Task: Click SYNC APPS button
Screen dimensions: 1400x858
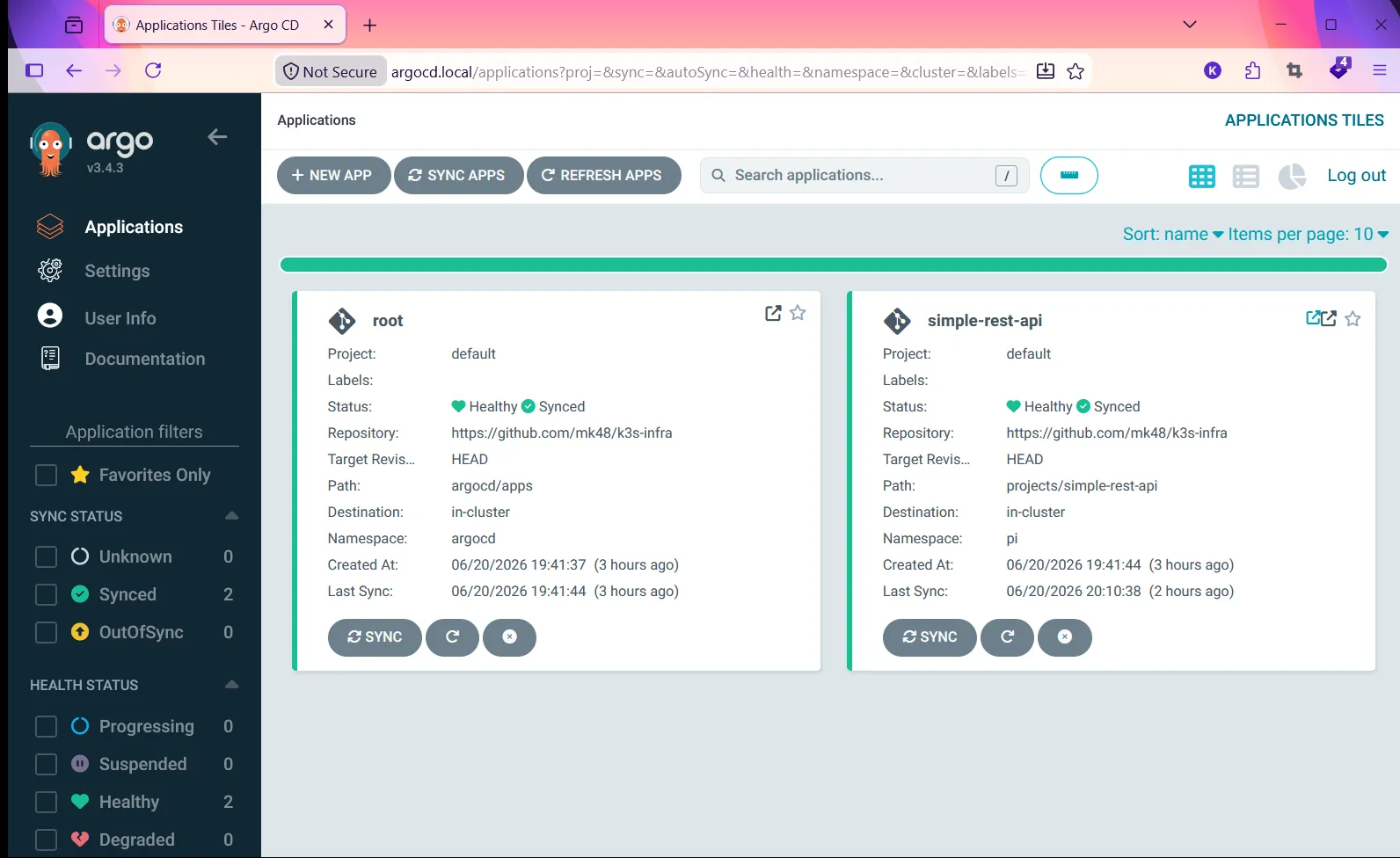Action: pyautogui.click(x=458, y=175)
